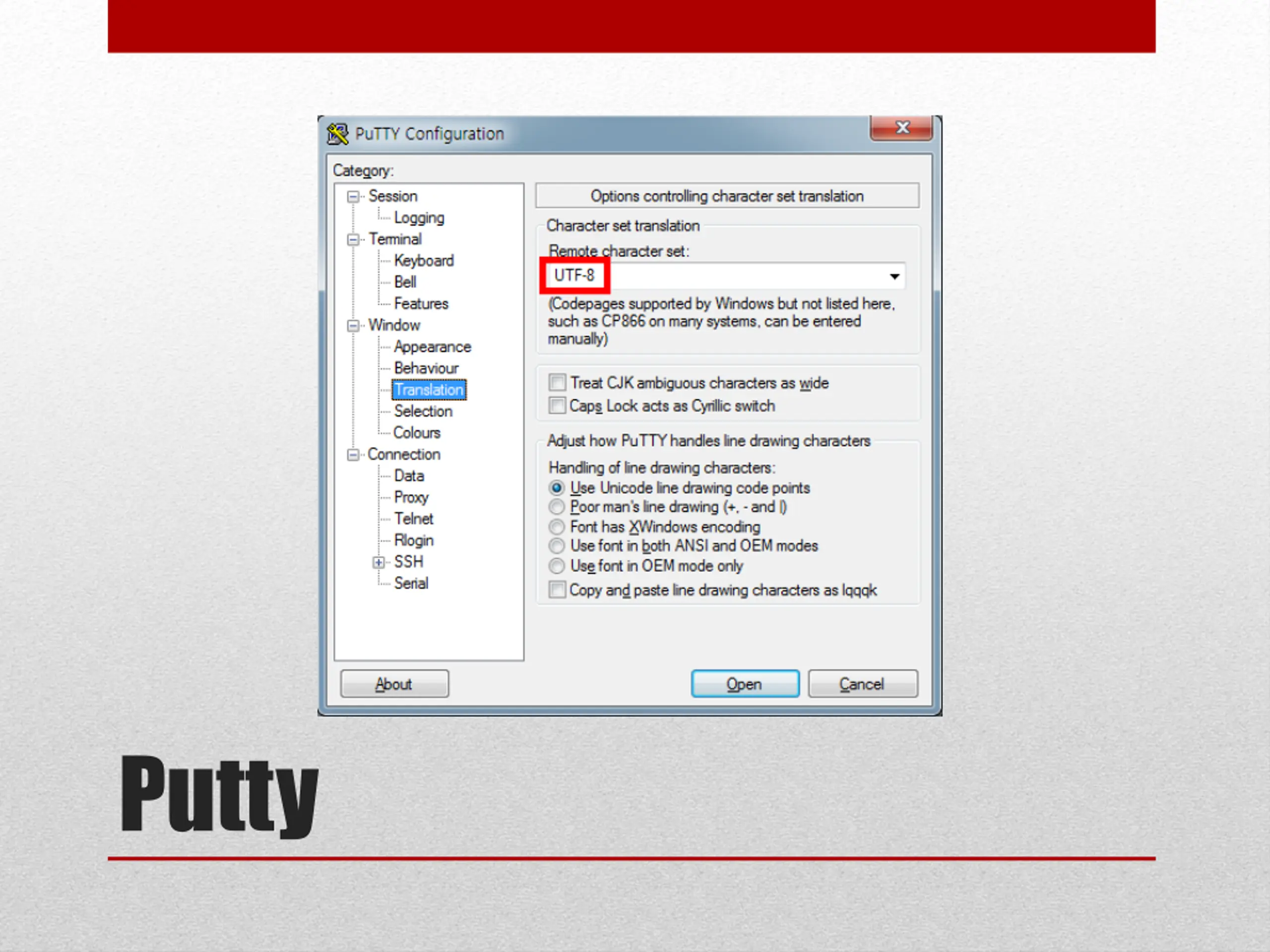Select Window category

click(394, 325)
